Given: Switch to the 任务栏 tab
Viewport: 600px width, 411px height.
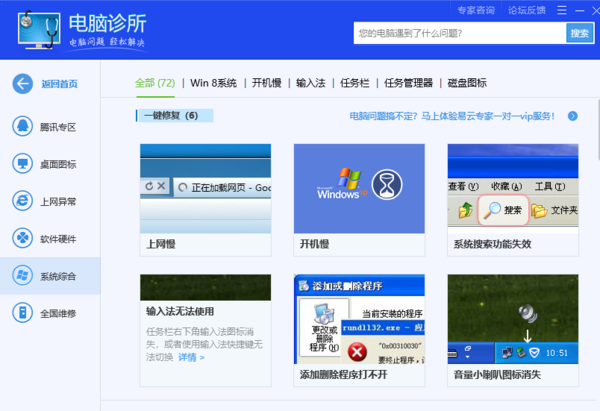Looking at the screenshot, I should (355, 83).
